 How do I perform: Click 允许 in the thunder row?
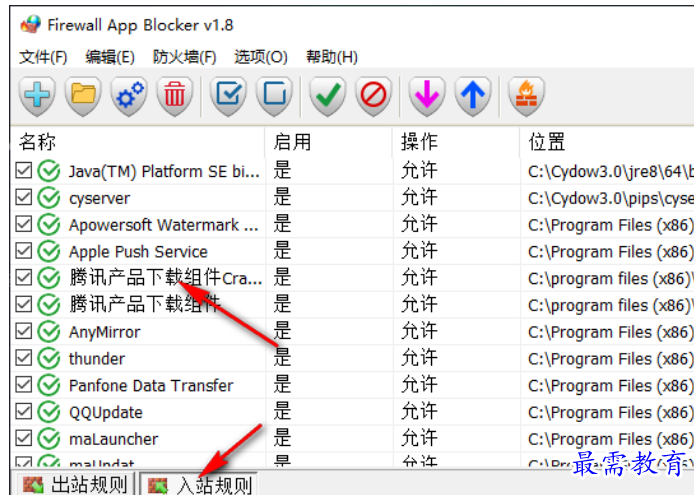pos(419,358)
